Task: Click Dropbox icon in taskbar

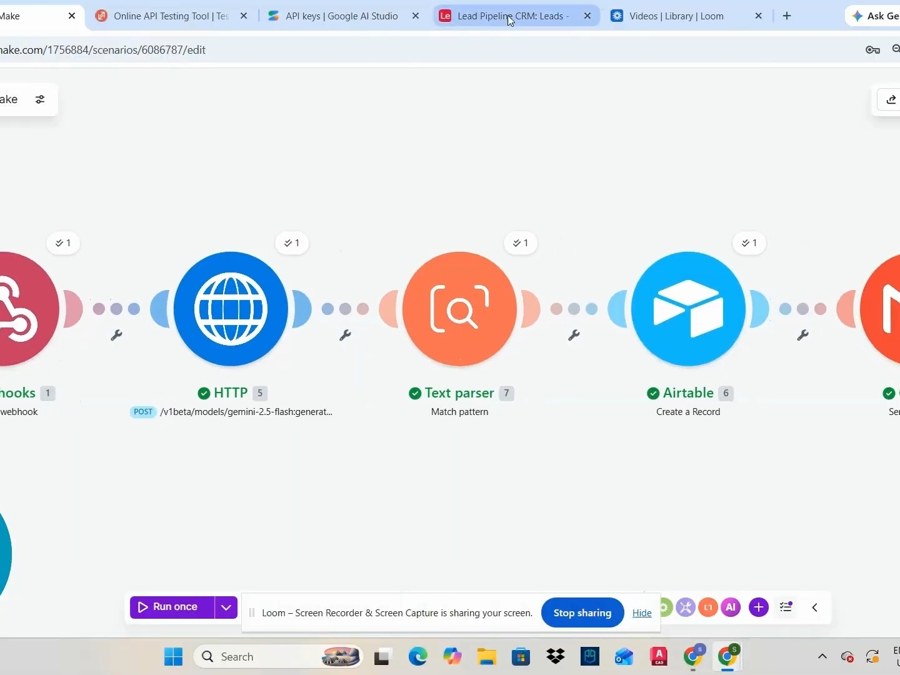Action: 555,655
